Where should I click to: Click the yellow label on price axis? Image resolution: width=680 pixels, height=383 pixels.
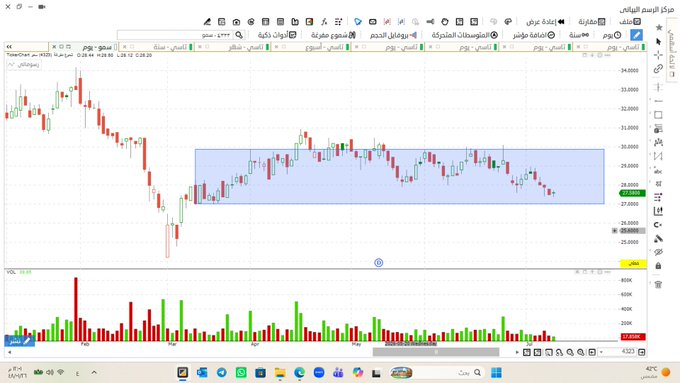[x=633, y=263]
